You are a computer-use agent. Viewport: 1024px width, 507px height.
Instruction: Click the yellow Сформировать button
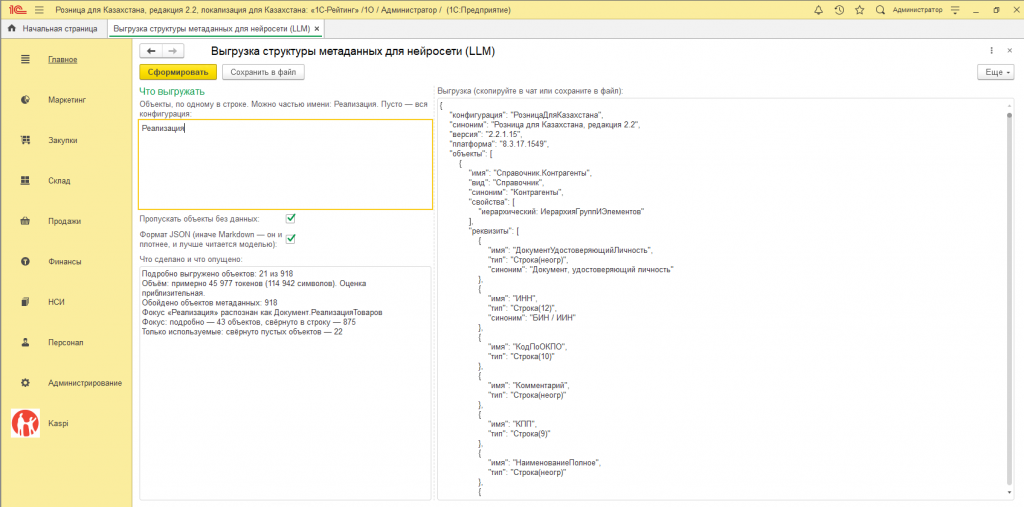tap(178, 72)
